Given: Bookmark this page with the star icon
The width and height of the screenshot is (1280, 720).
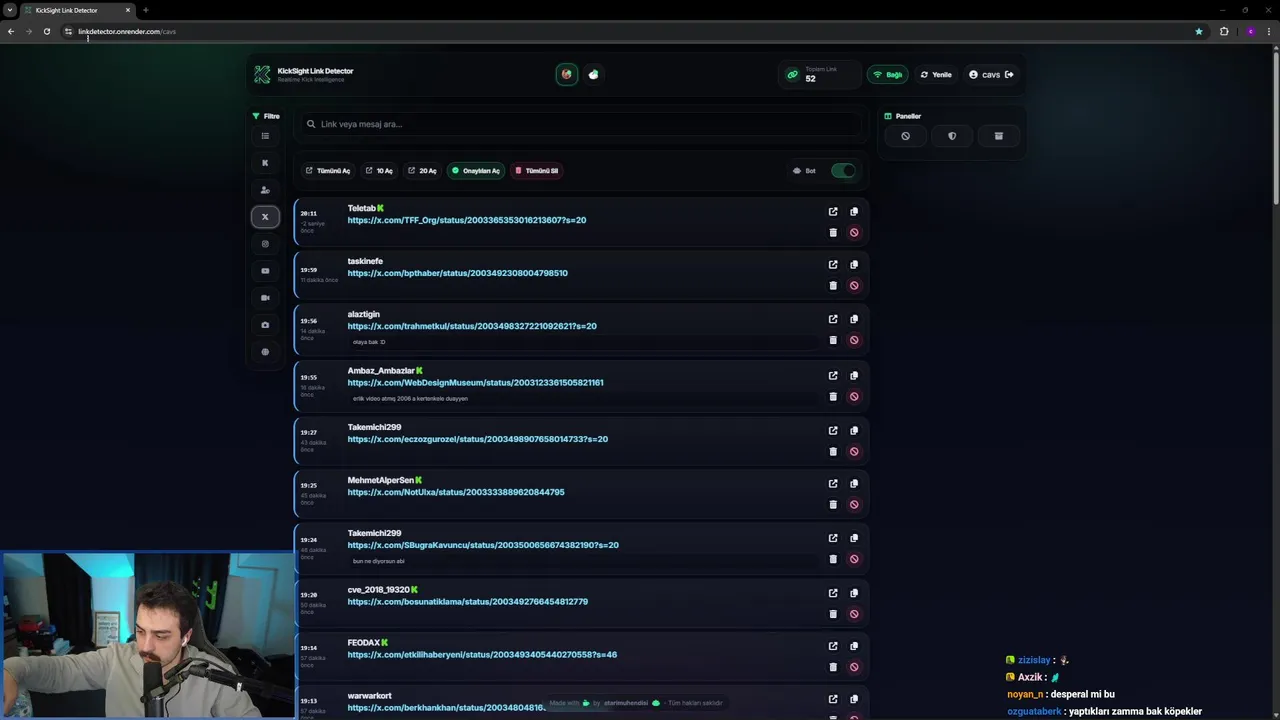Looking at the screenshot, I should click(1199, 31).
